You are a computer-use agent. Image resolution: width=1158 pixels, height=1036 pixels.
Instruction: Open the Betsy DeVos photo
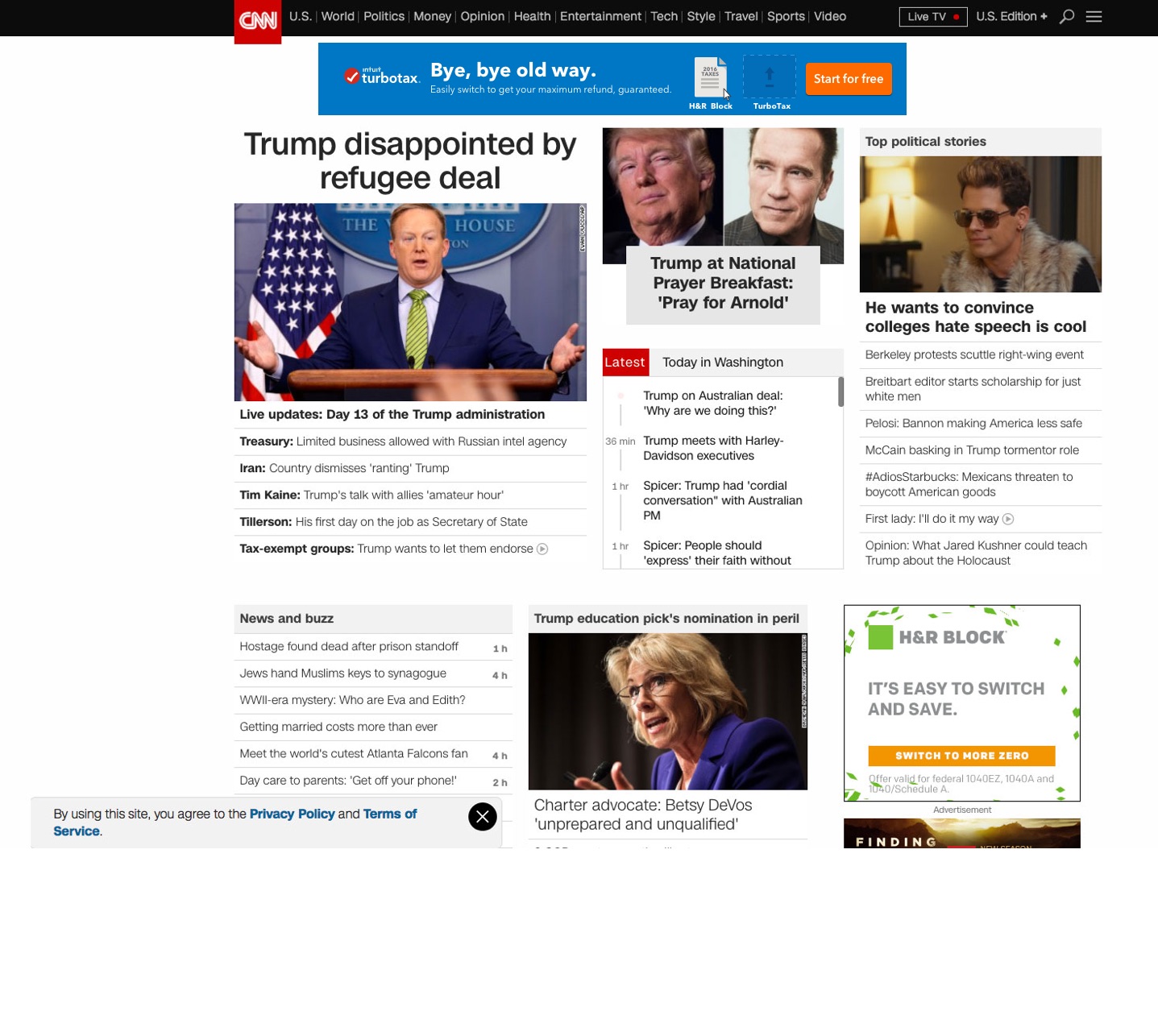tap(668, 712)
